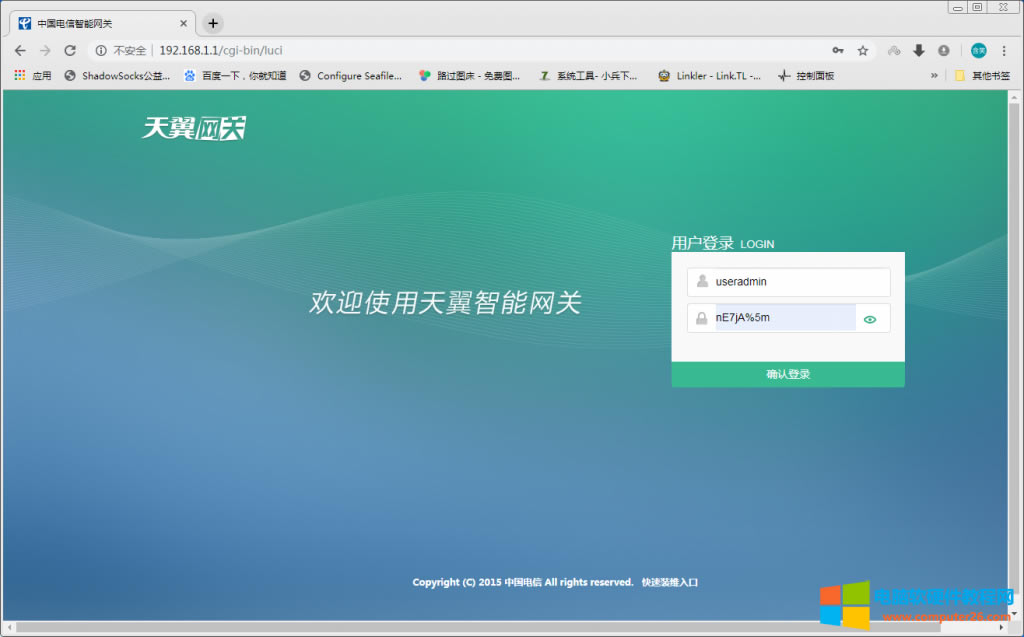Click the Copyright 2015 中国电信 text
The width and height of the screenshot is (1024, 637).
(x=522, y=582)
